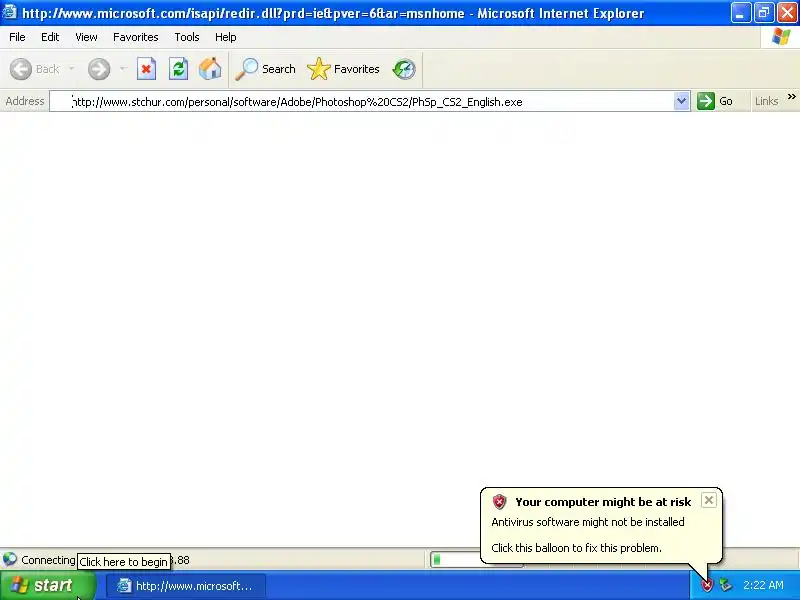Select the Internet Explorer taskbar button
Image resolution: width=800 pixels, height=600 pixels.
coord(186,586)
